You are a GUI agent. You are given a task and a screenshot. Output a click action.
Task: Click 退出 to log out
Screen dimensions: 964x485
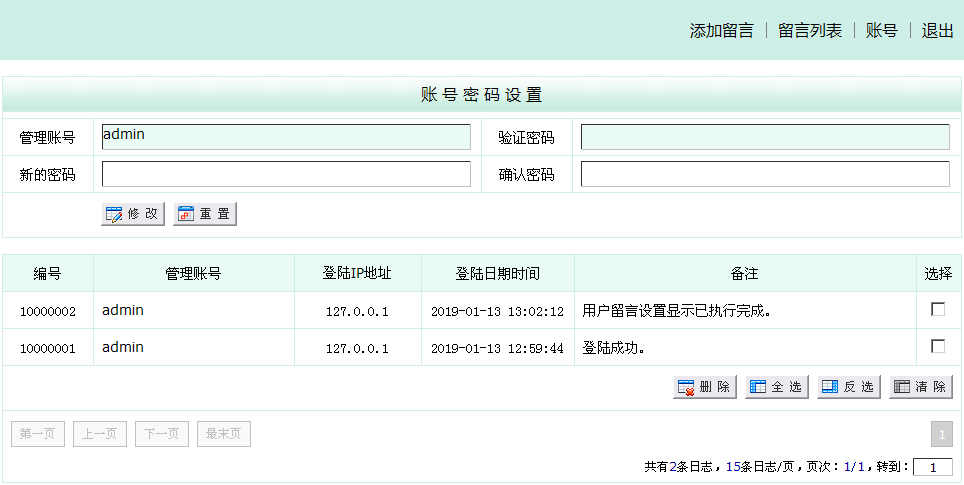tap(937, 31)
